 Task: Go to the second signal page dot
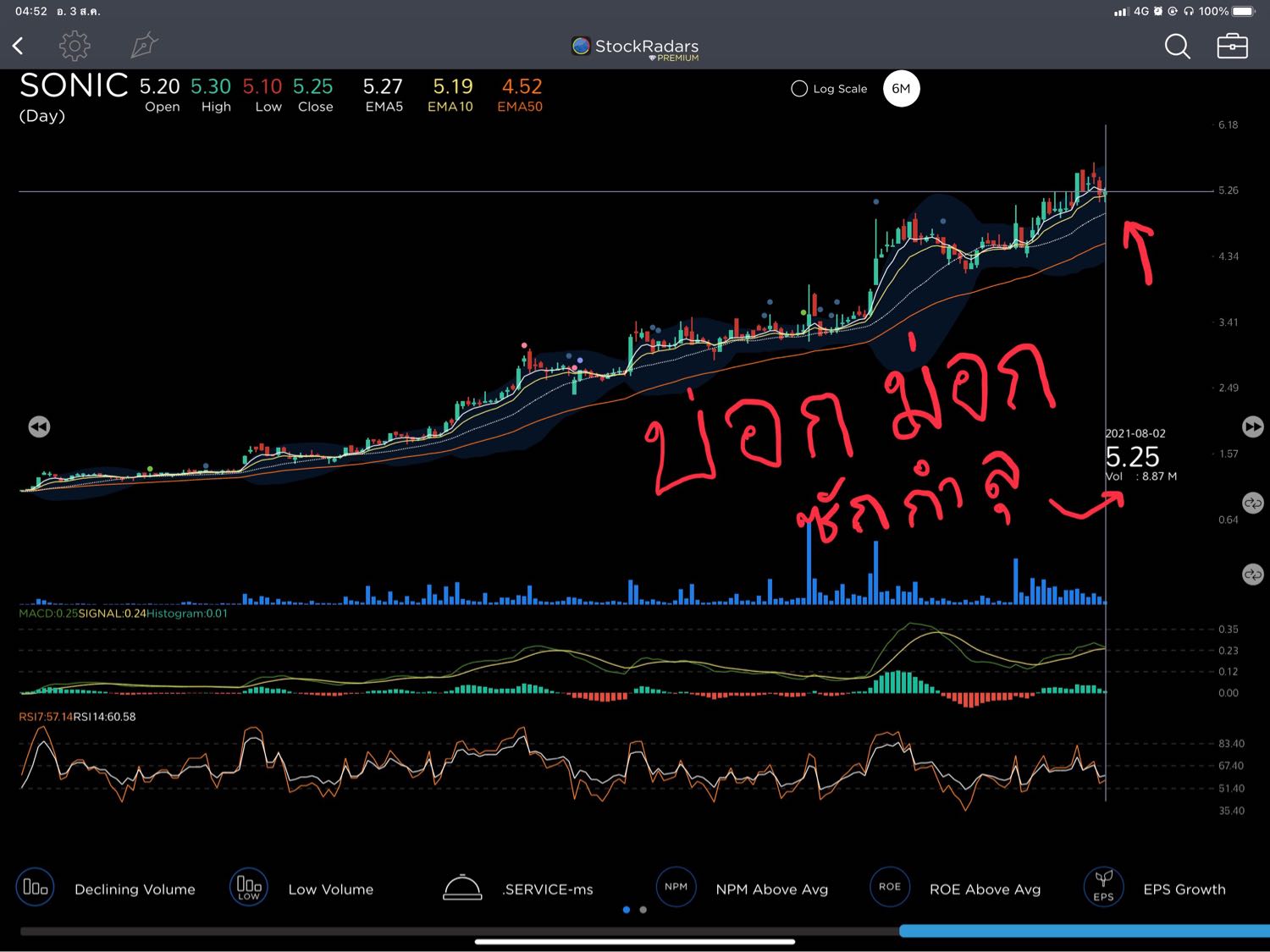point(643,910)
